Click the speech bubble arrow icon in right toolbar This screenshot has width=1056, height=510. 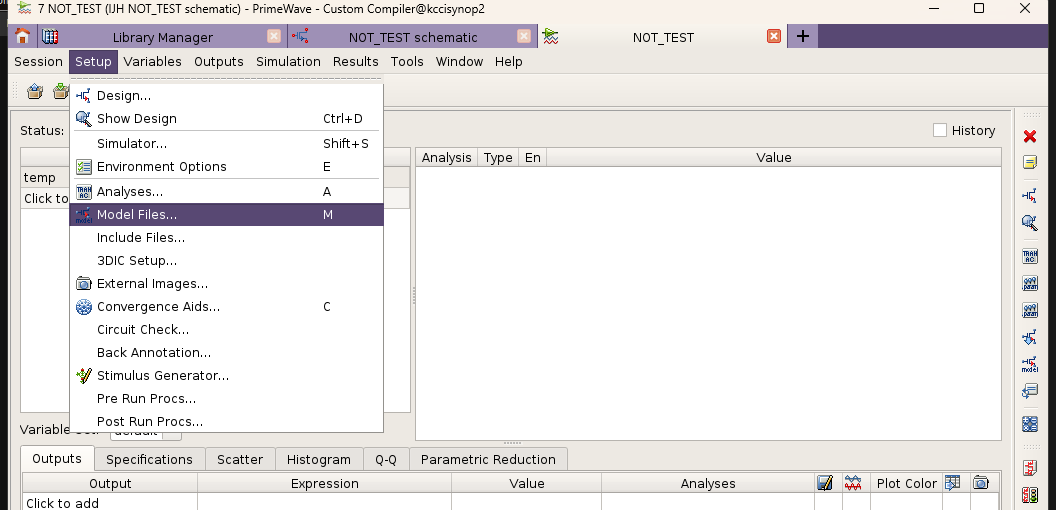(x=1030, y=391)
